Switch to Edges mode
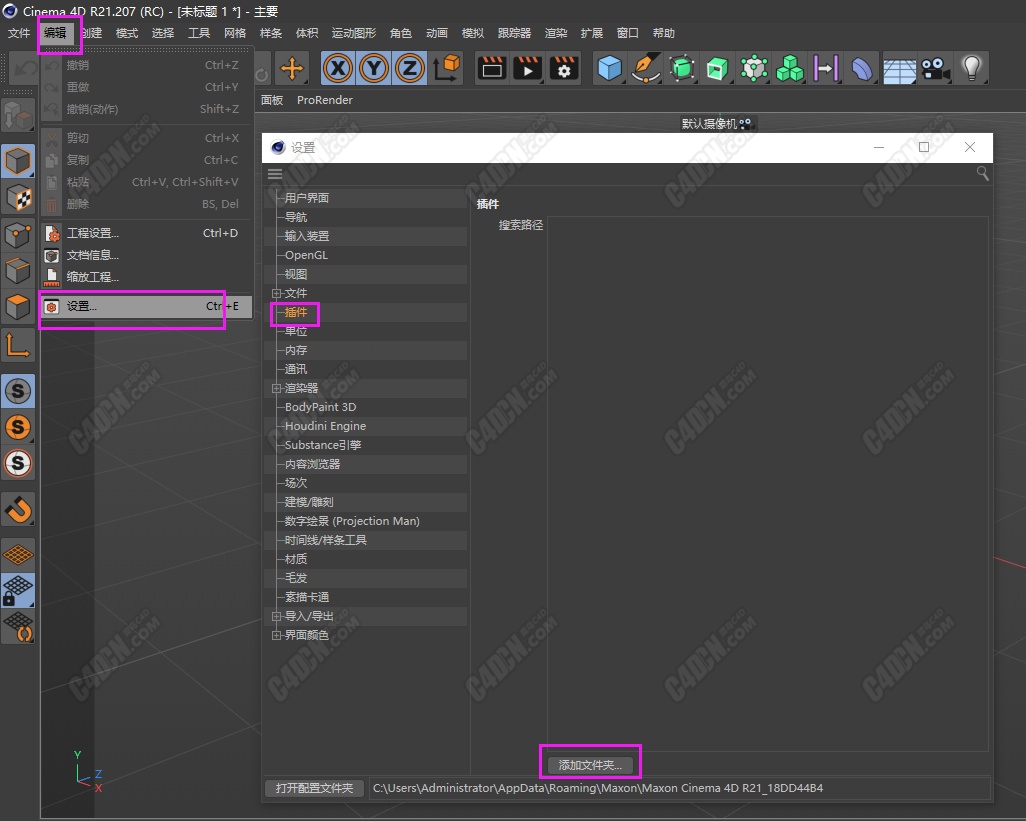This screenshot has height=821, width=1026. [x=18, y=271]
